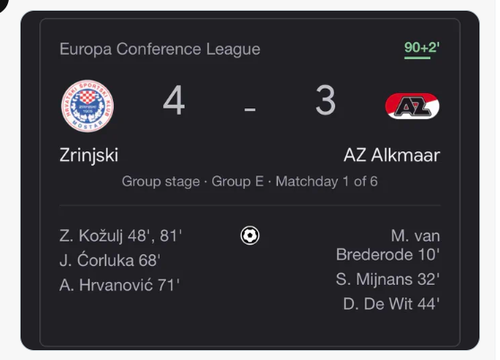
Task: Click scorer Z. Kožulj 48', 81'
Action: [x=121, y=236]
